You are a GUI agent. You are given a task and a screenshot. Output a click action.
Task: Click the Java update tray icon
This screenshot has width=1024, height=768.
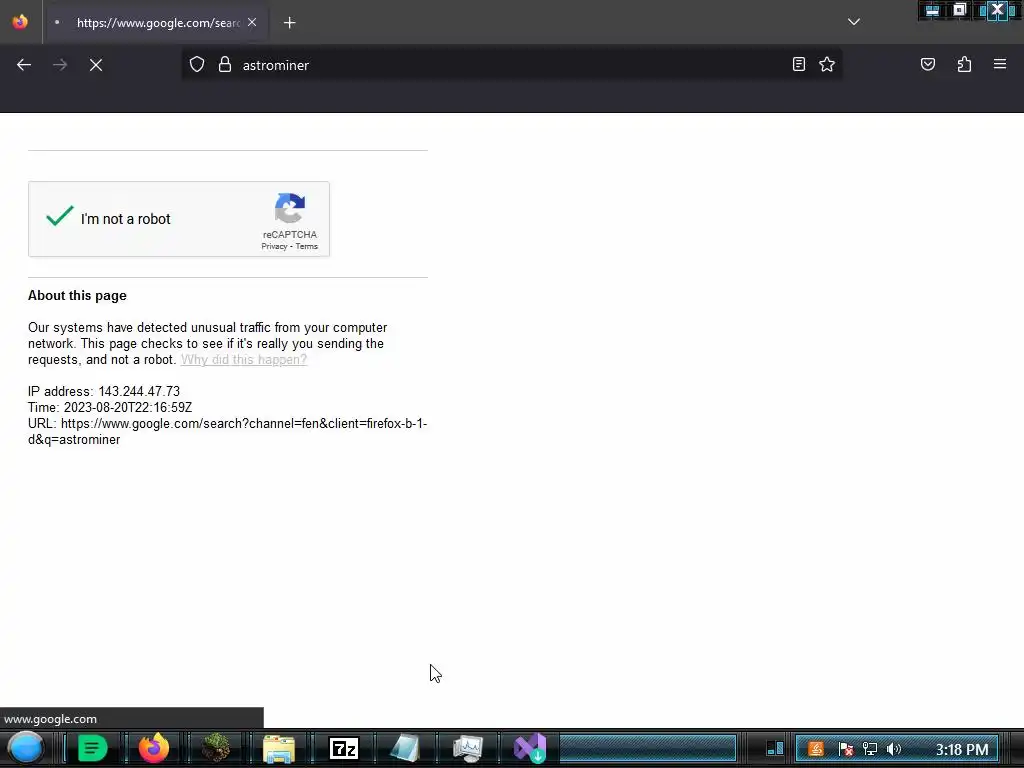(816, 749)
